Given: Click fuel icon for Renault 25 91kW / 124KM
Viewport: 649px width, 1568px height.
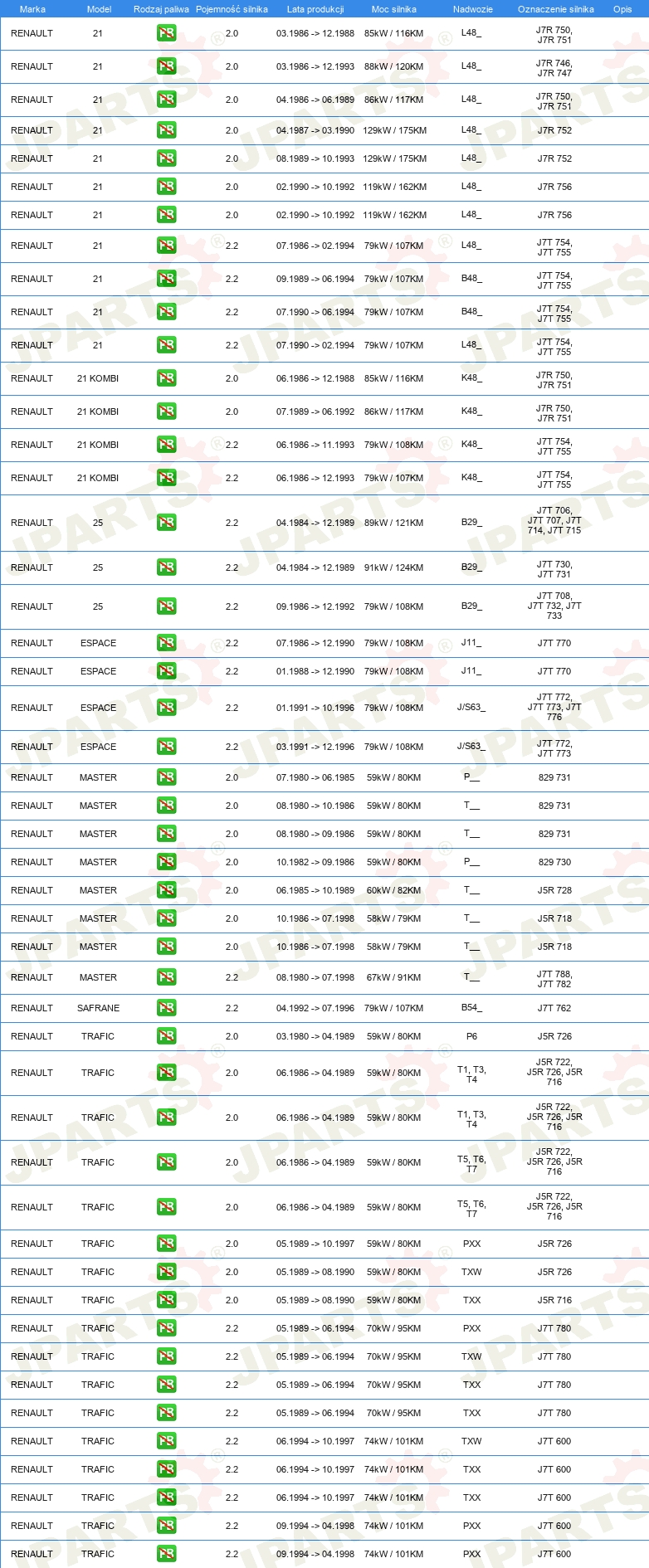Looking at the screenshot, I should (x=167, y=567).
